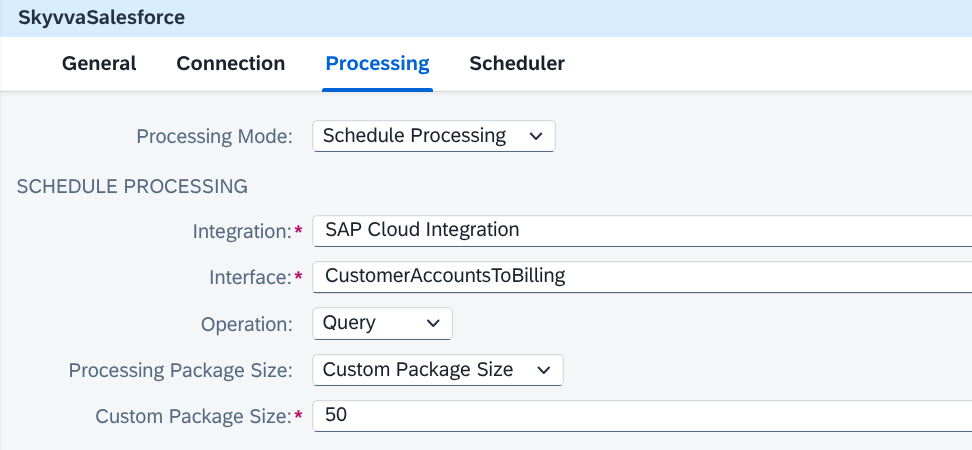Click the Custom Package Size field
The height and width of the screenshot is (450, 972).
[642, 416]
